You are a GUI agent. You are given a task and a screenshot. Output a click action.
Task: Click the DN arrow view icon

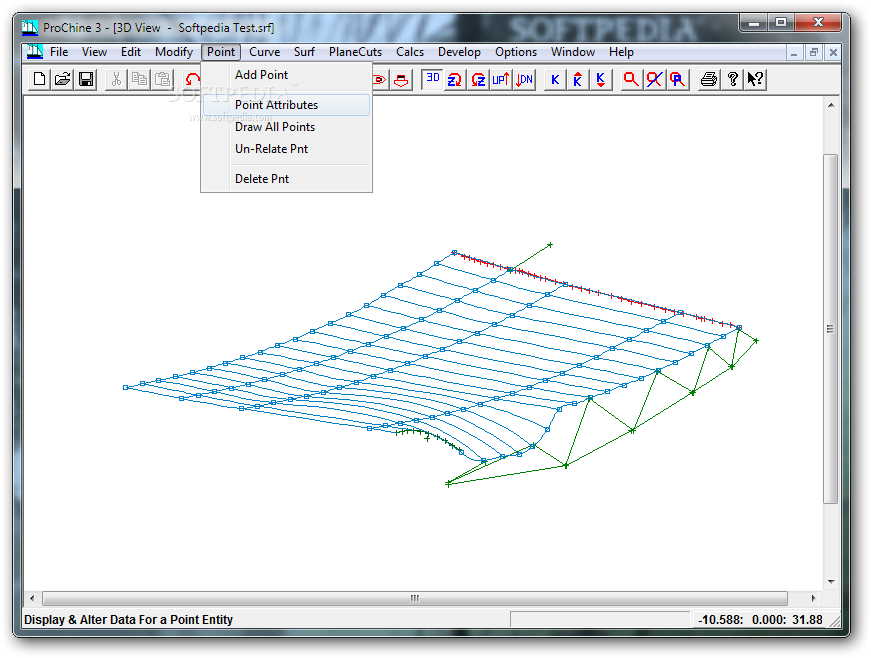click(x=524, y=79)
